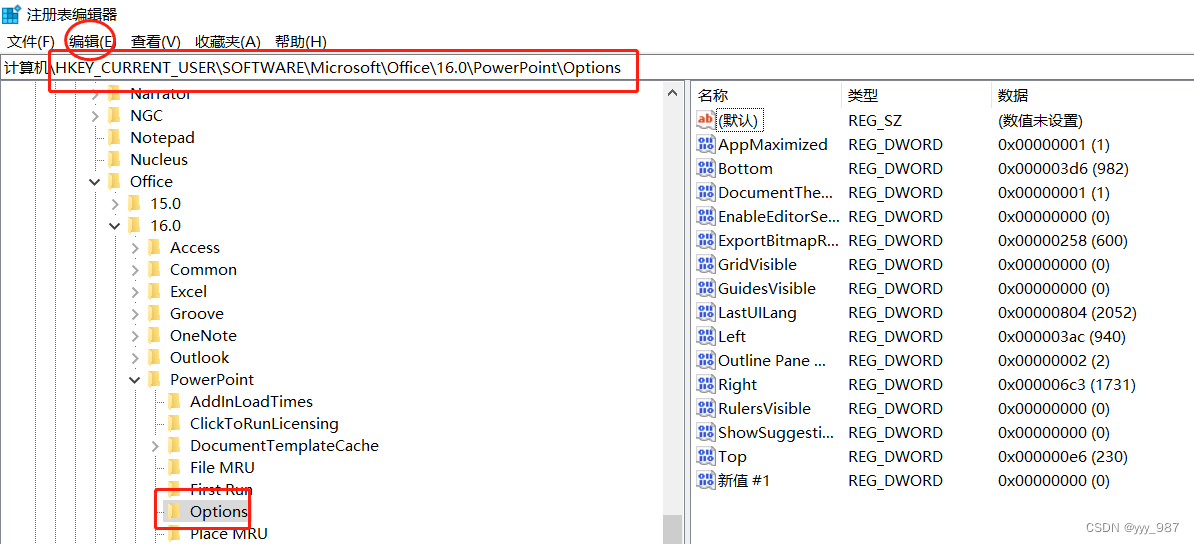The height and width of the screenshot is (544, 1194).
Task: Click the folder icon next to NGC
Action: 115,116
